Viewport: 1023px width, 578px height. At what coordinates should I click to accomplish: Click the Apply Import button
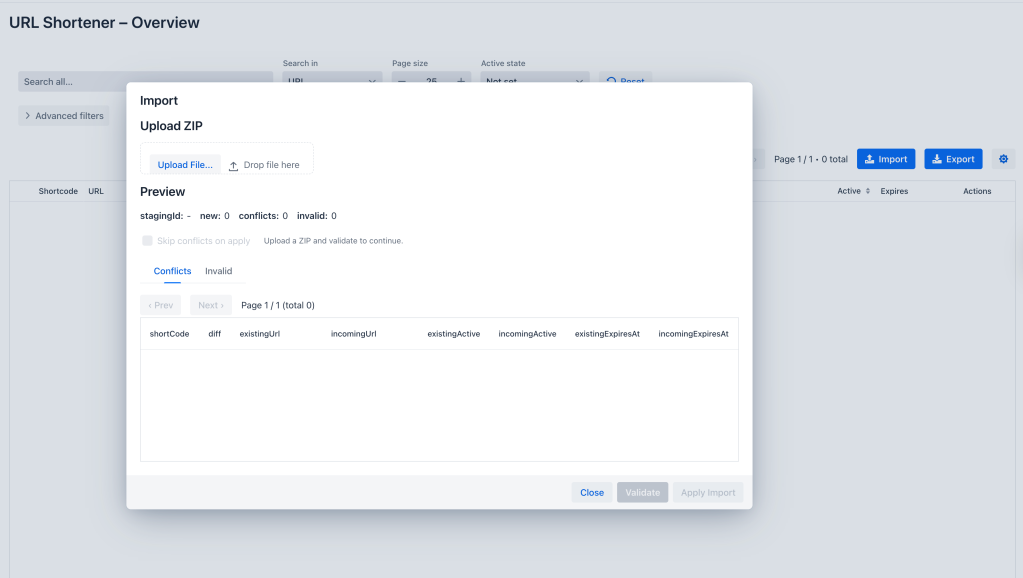pos(707,492)
